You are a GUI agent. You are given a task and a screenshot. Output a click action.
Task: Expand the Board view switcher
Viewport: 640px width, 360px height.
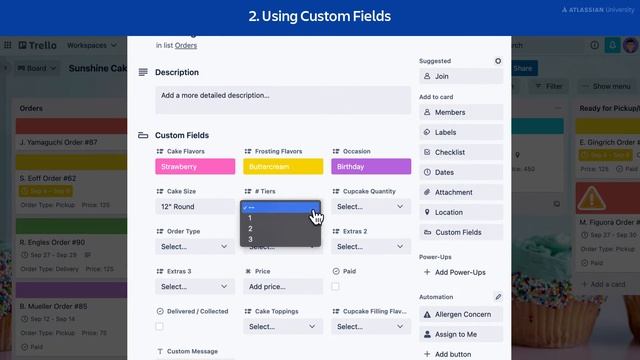pos(36,68)
